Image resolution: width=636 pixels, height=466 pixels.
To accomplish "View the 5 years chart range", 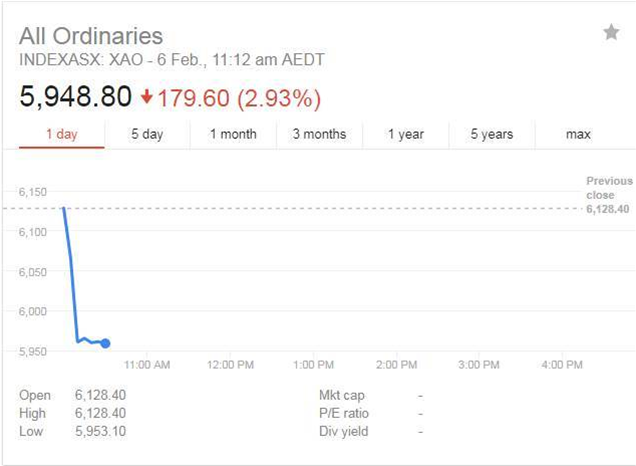I will [x=492, y=134].
